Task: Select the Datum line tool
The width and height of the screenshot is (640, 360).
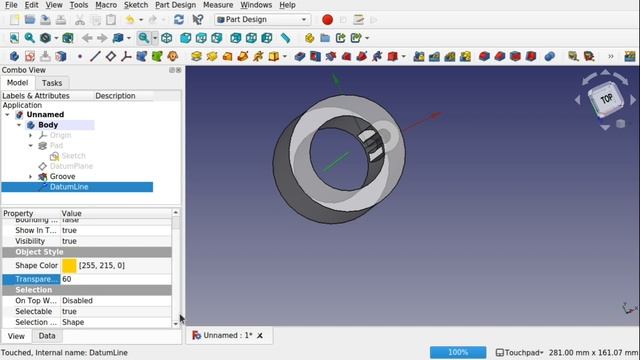Action: pyautogui.click(x=95, y=56)
